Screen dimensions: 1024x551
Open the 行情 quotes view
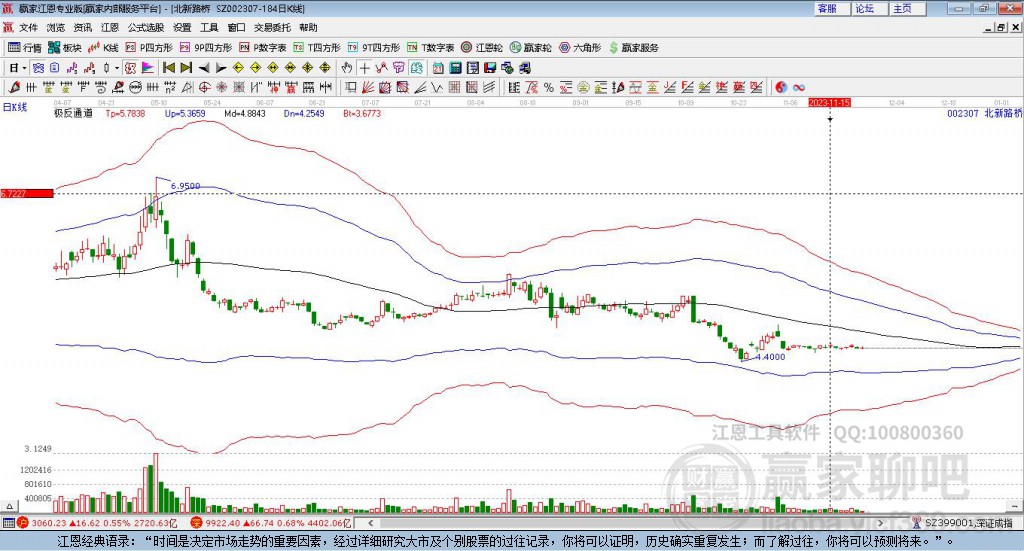[x=24, y=48]
